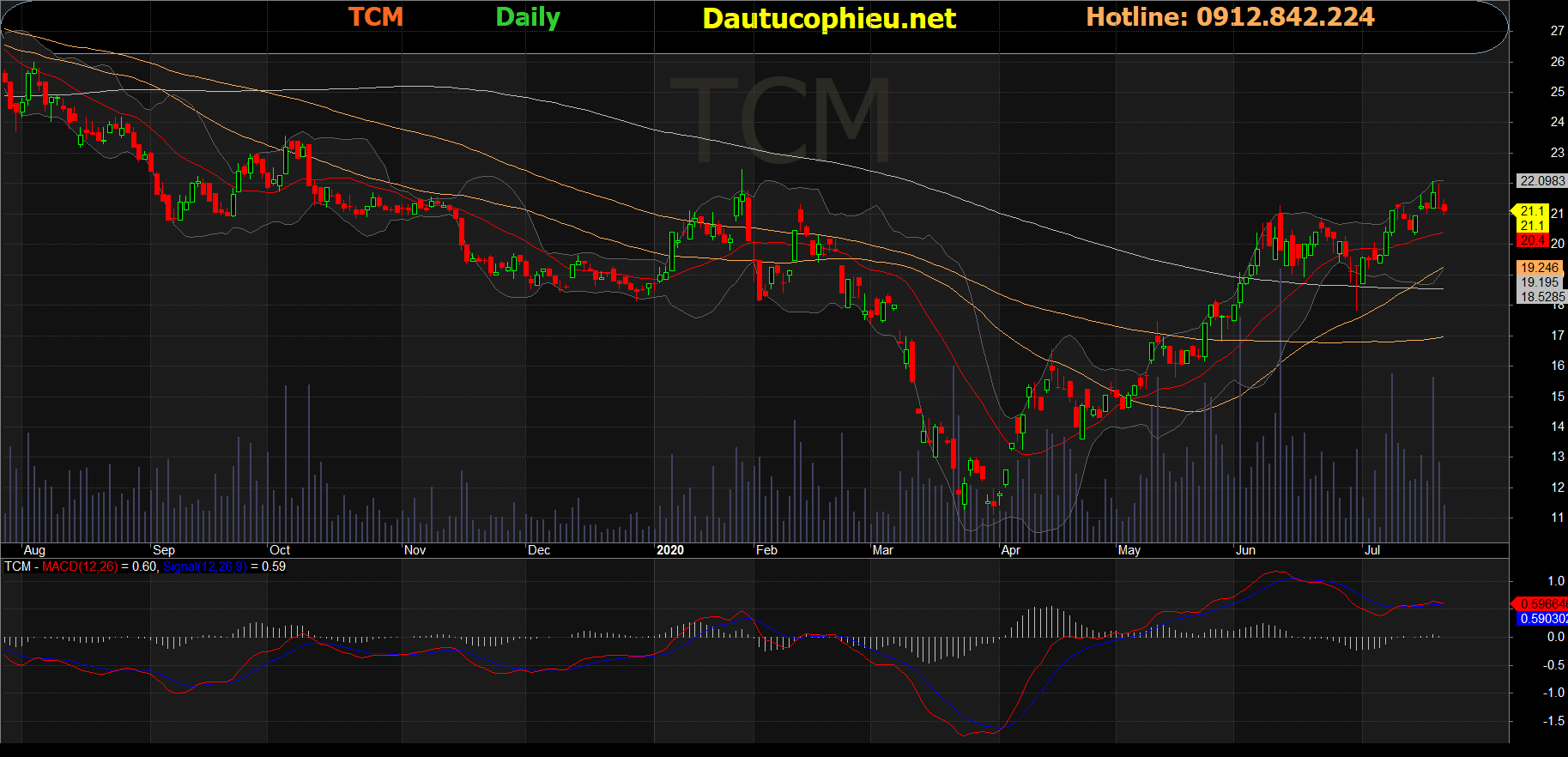Viewport: 1568px width, 757px height.
Task: Click the red MACD value tag 0.5936
Action: click(1542, 604)
